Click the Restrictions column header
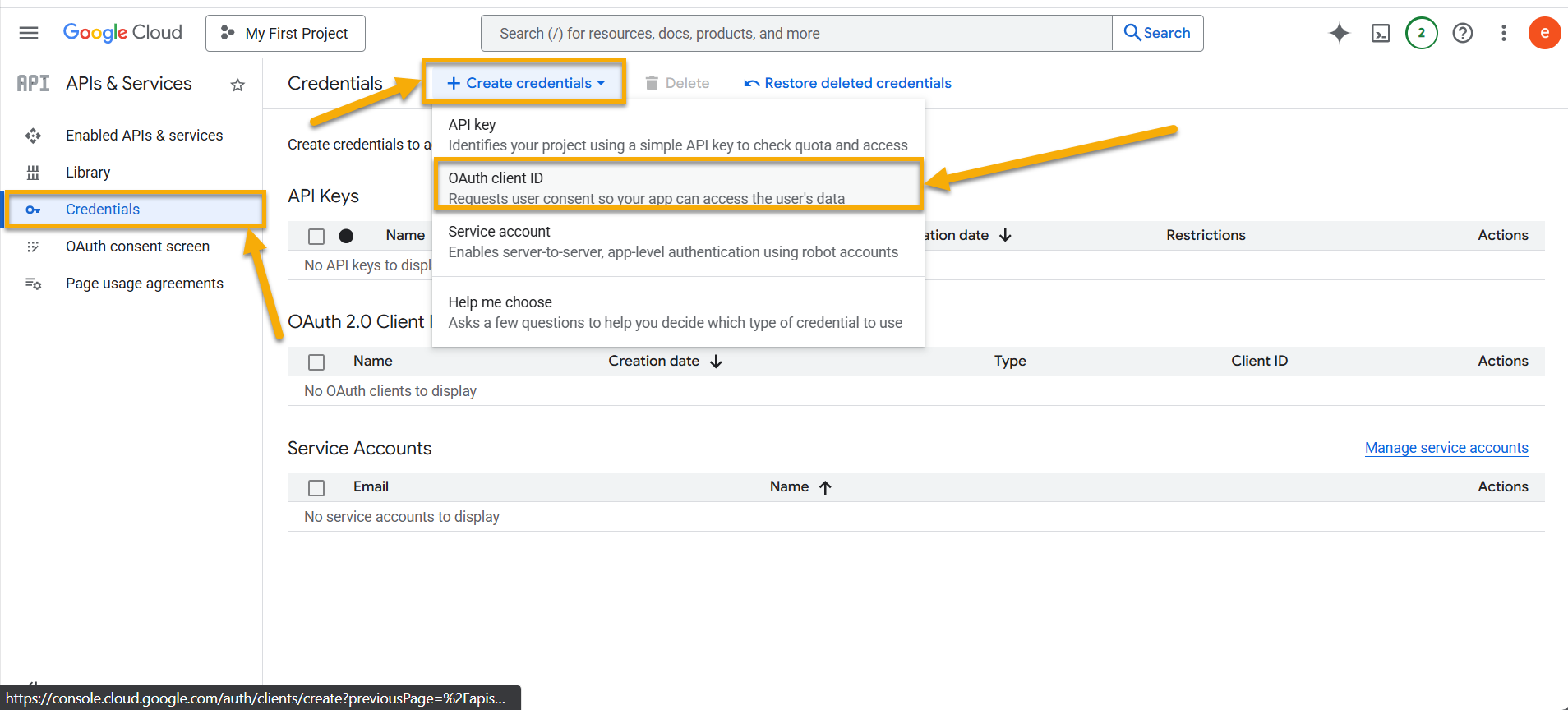This screenshot has width=1568, height=710. 1206,235
